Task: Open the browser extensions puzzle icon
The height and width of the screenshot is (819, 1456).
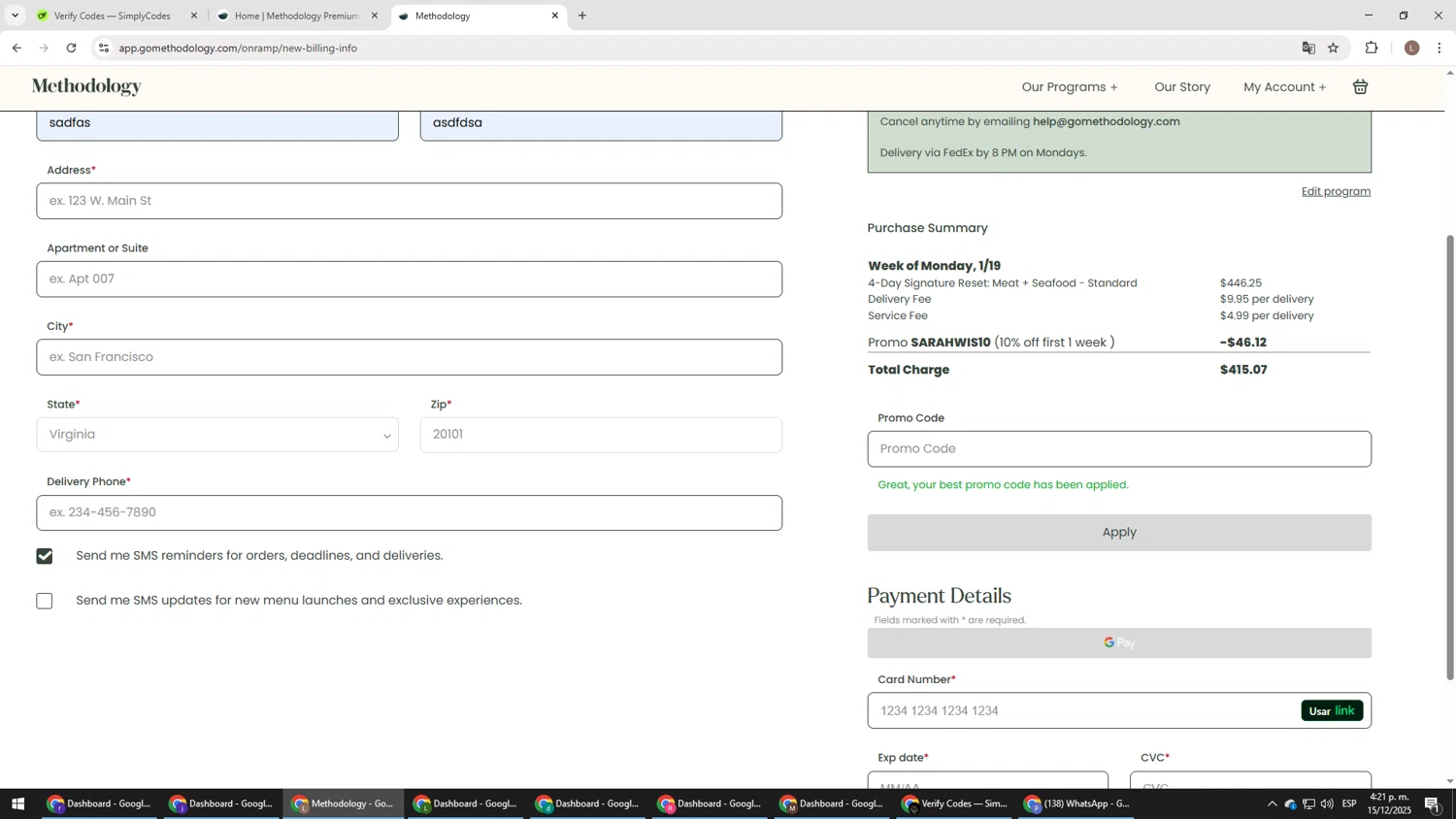Action: pyautogui.click(x=1372, y=48)
